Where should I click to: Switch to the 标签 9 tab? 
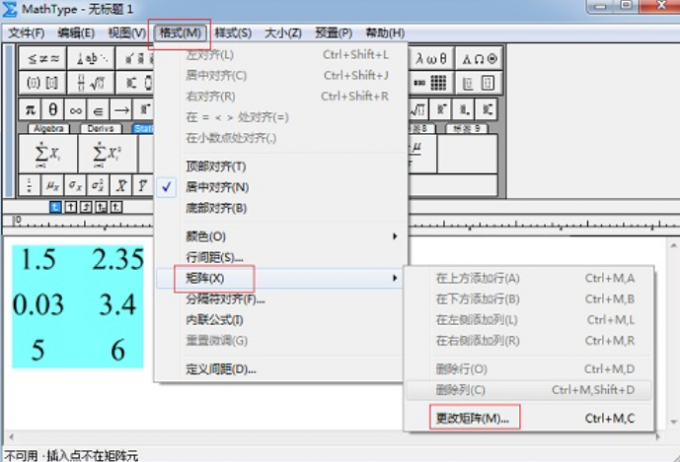[467, 129]
